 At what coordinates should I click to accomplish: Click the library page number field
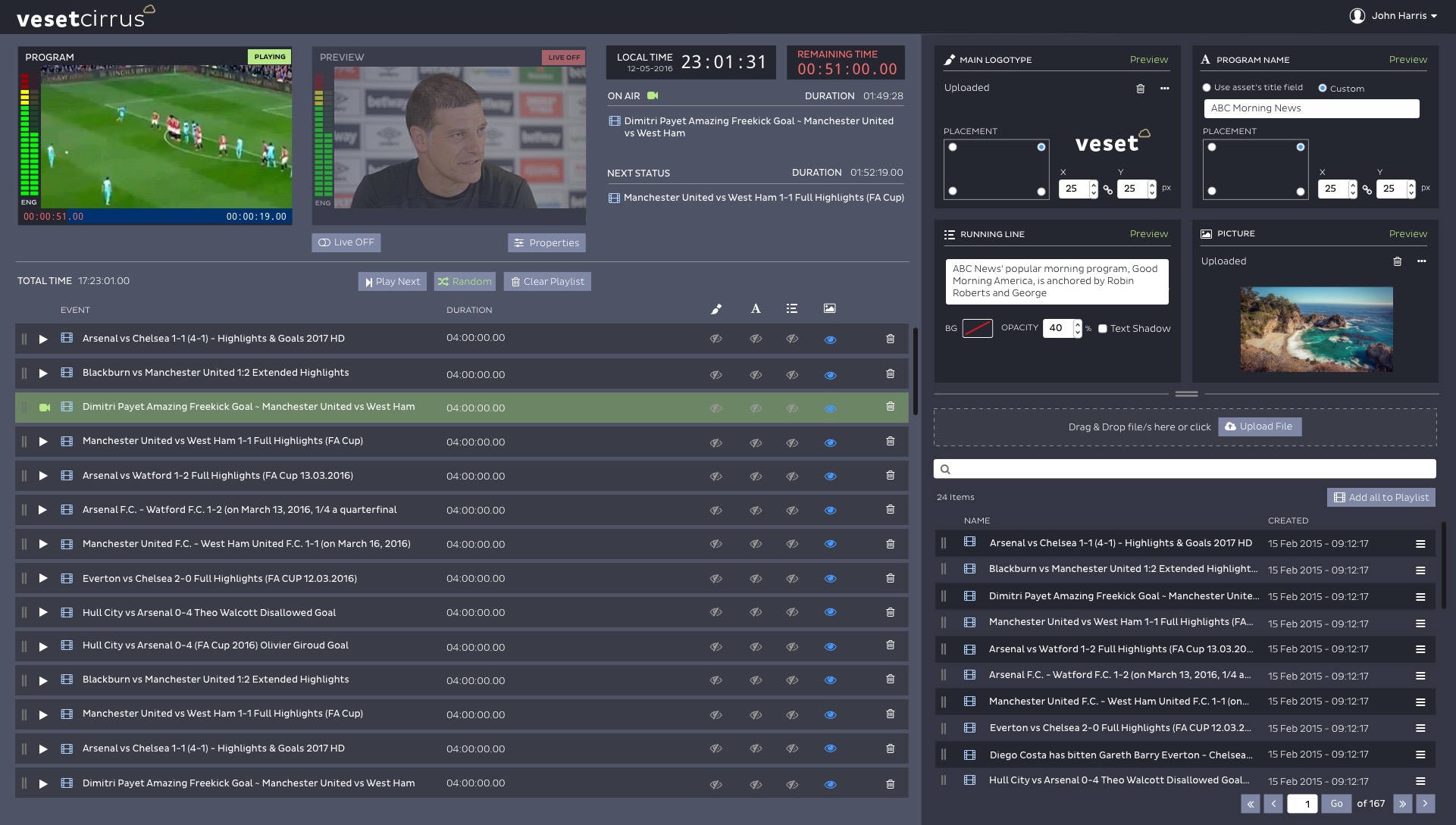[x=1302, y=804]
